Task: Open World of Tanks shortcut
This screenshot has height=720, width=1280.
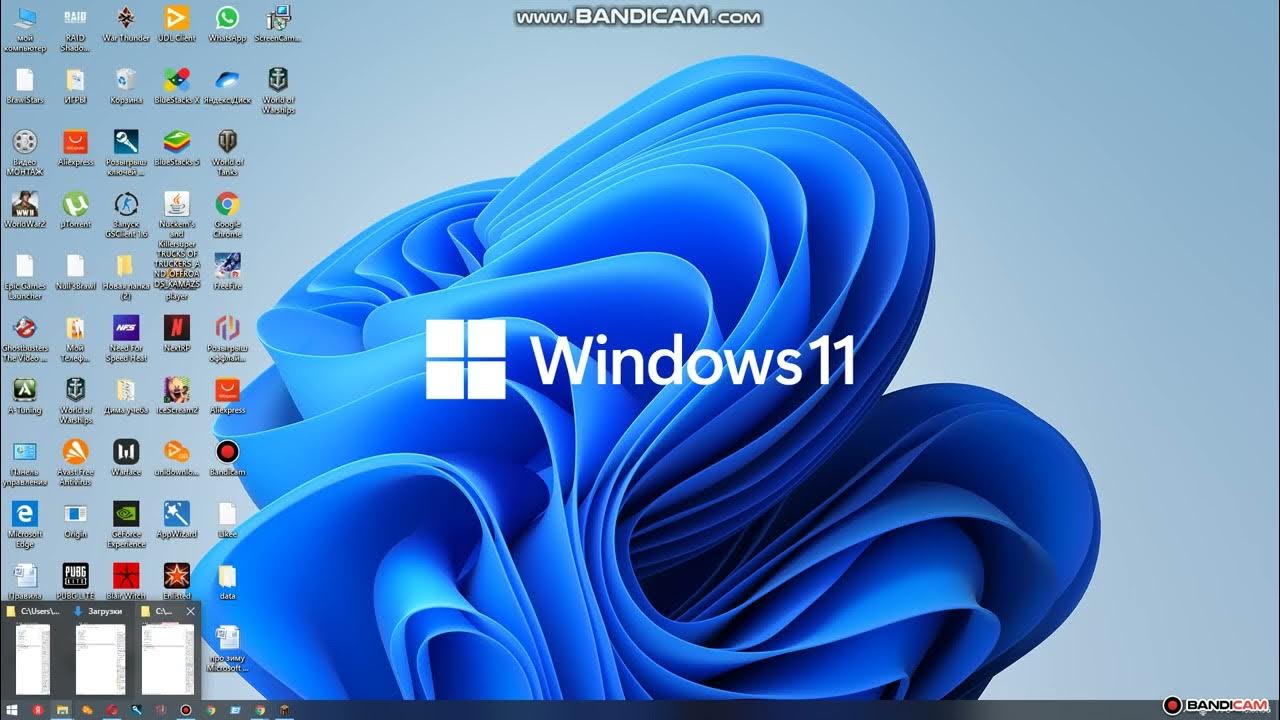Action: (227, 152)
